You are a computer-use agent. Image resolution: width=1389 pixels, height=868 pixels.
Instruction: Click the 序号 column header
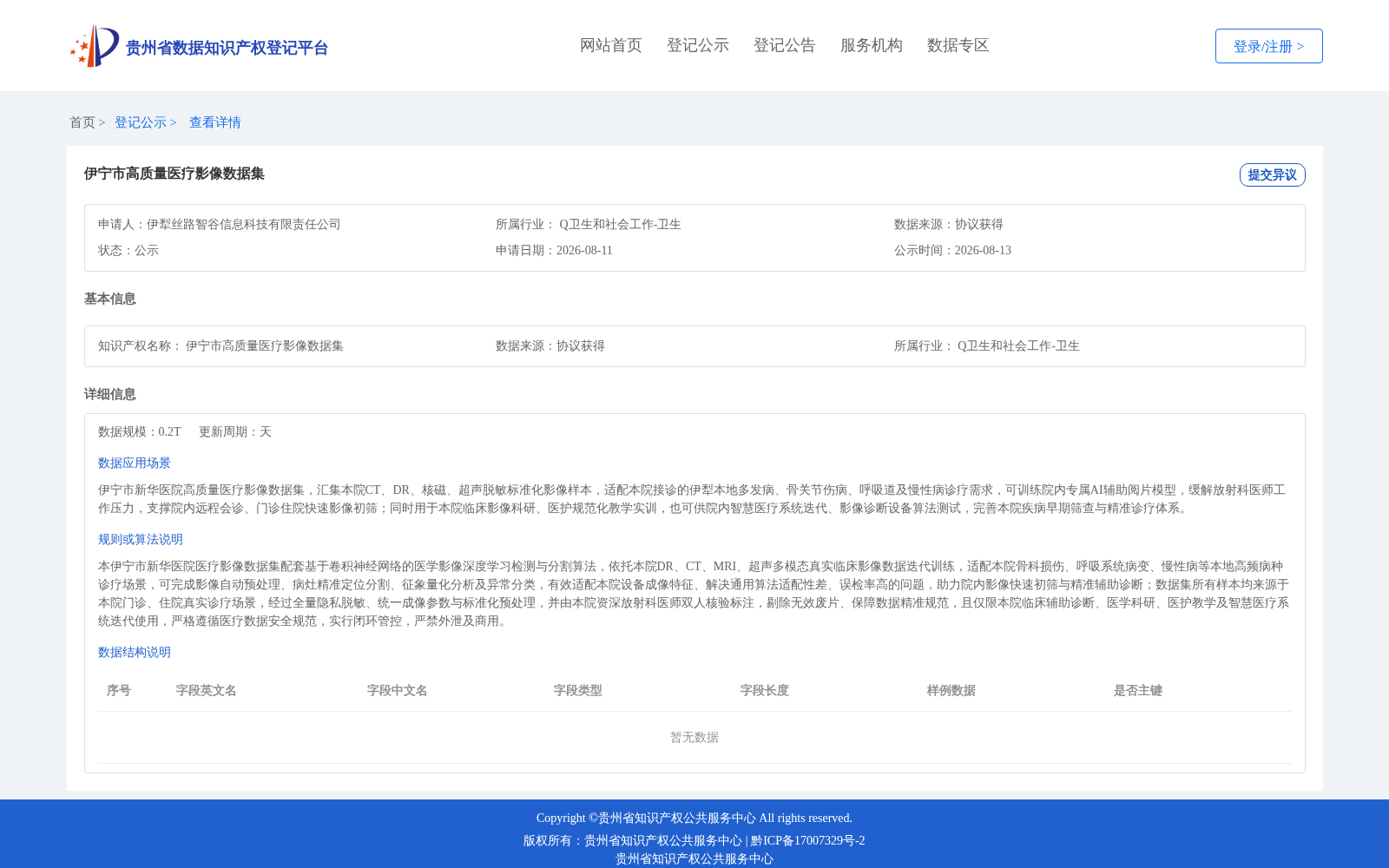coord(119,690)
